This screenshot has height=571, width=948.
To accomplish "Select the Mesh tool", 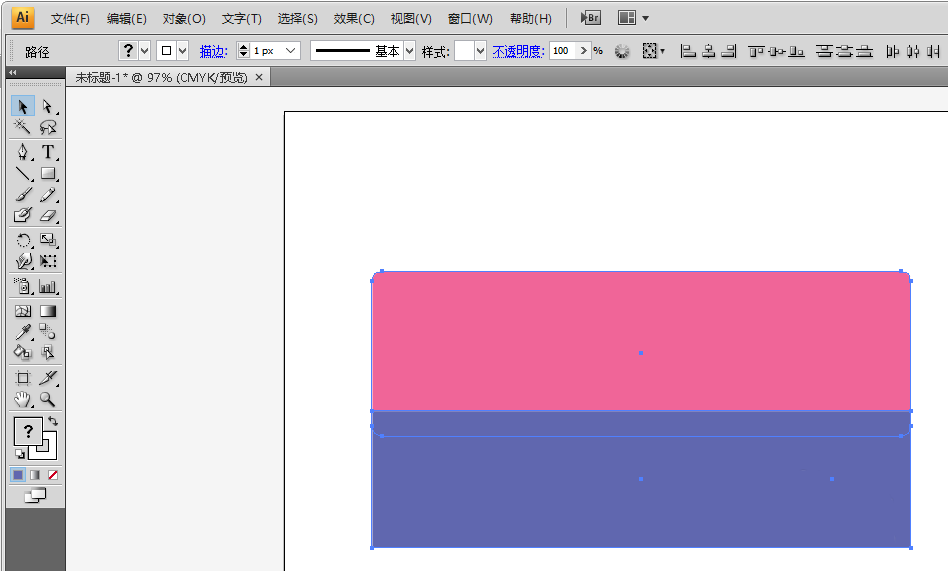I will (x=23, y=311).
